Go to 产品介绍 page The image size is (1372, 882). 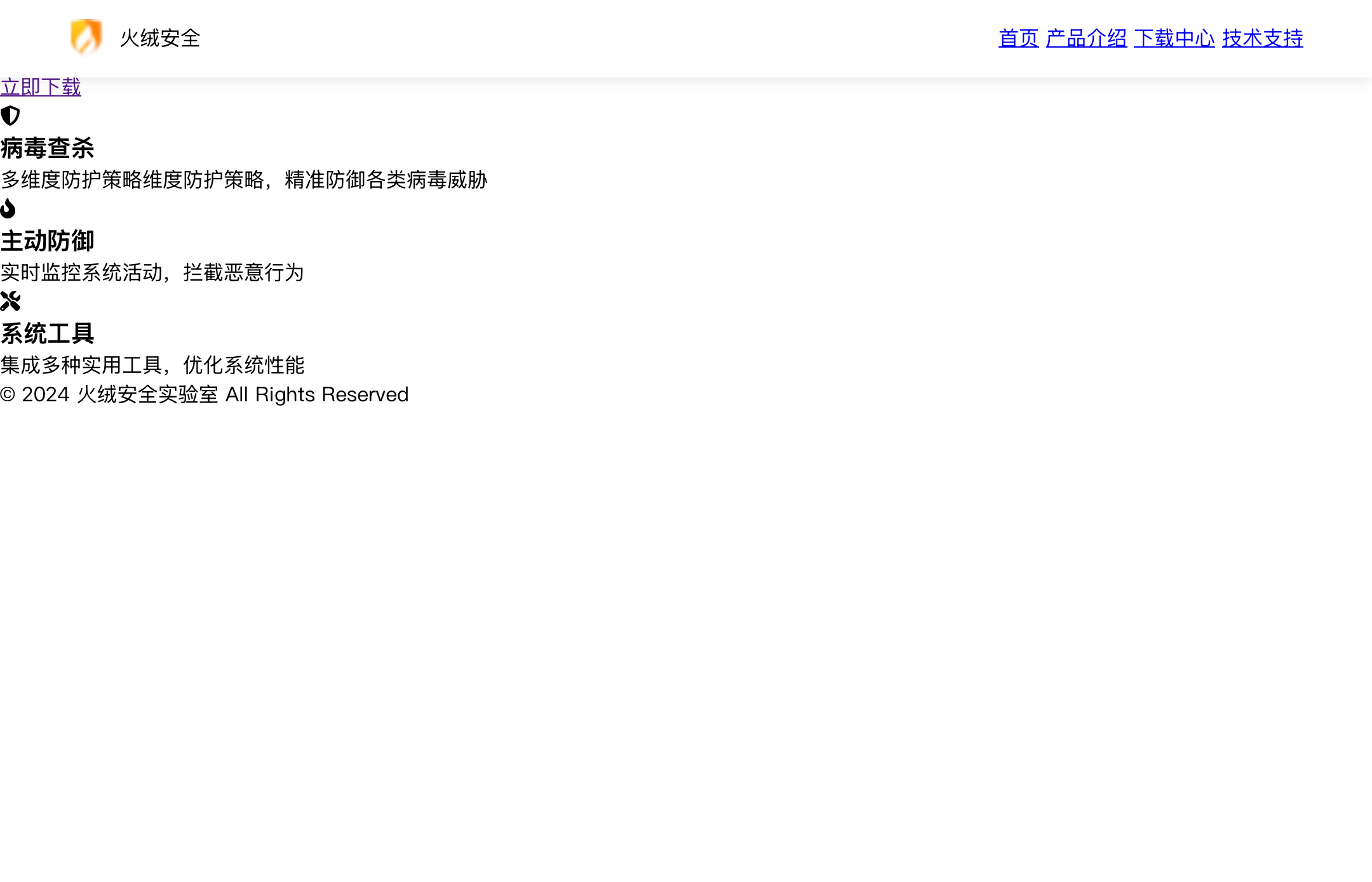pos(1086,38)
